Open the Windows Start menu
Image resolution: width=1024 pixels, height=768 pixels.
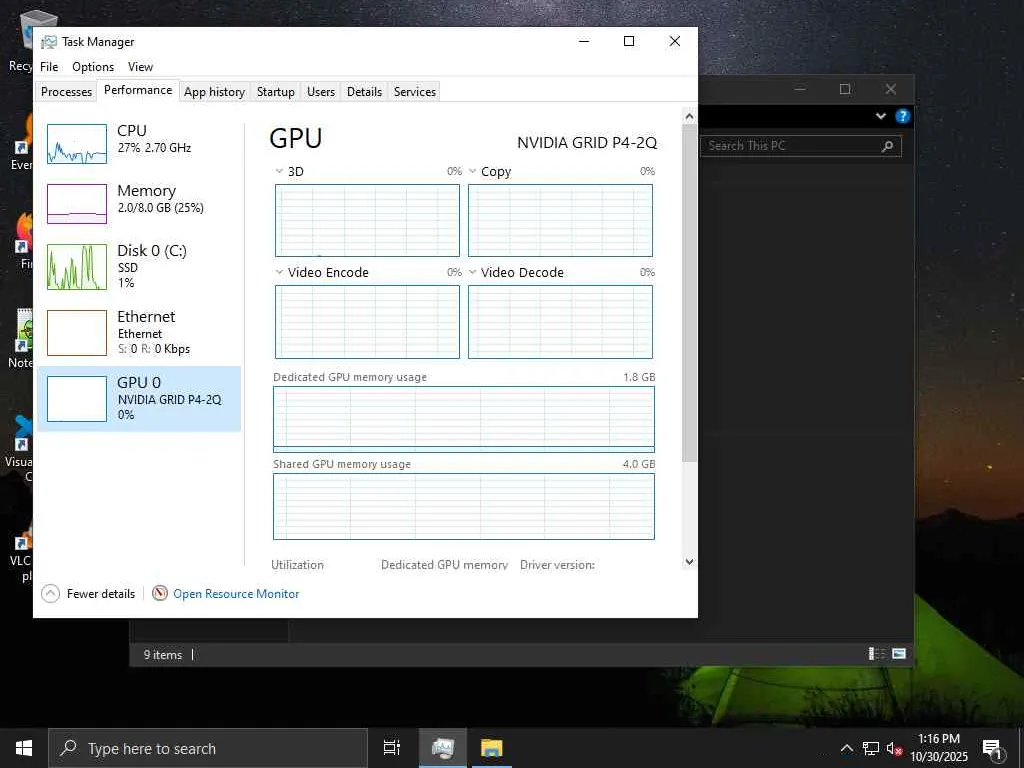(x=24, y=748)
